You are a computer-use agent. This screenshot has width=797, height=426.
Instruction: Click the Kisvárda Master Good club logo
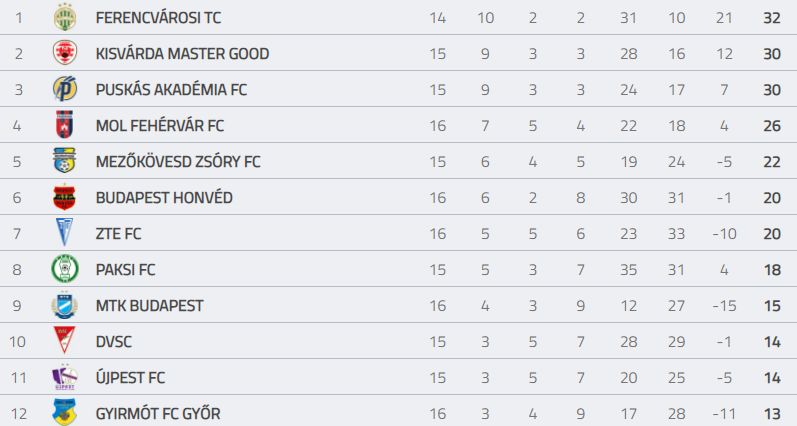click(x=65, y=53)
